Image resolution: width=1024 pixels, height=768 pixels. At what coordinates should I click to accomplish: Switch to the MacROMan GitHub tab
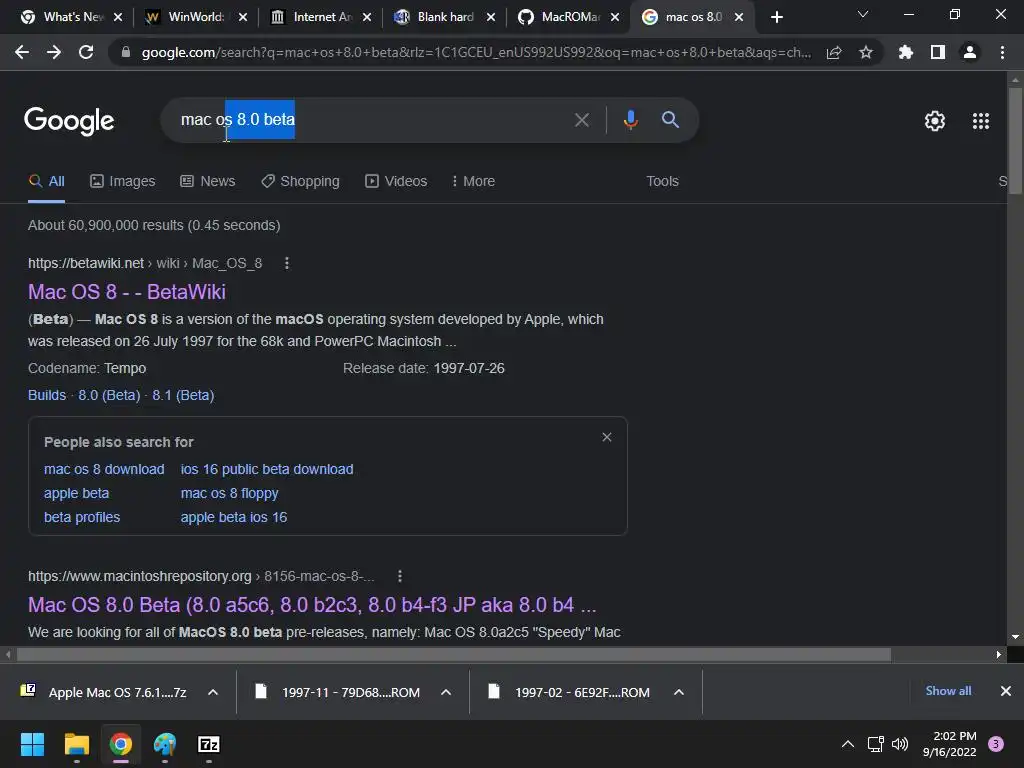[569, 17]
